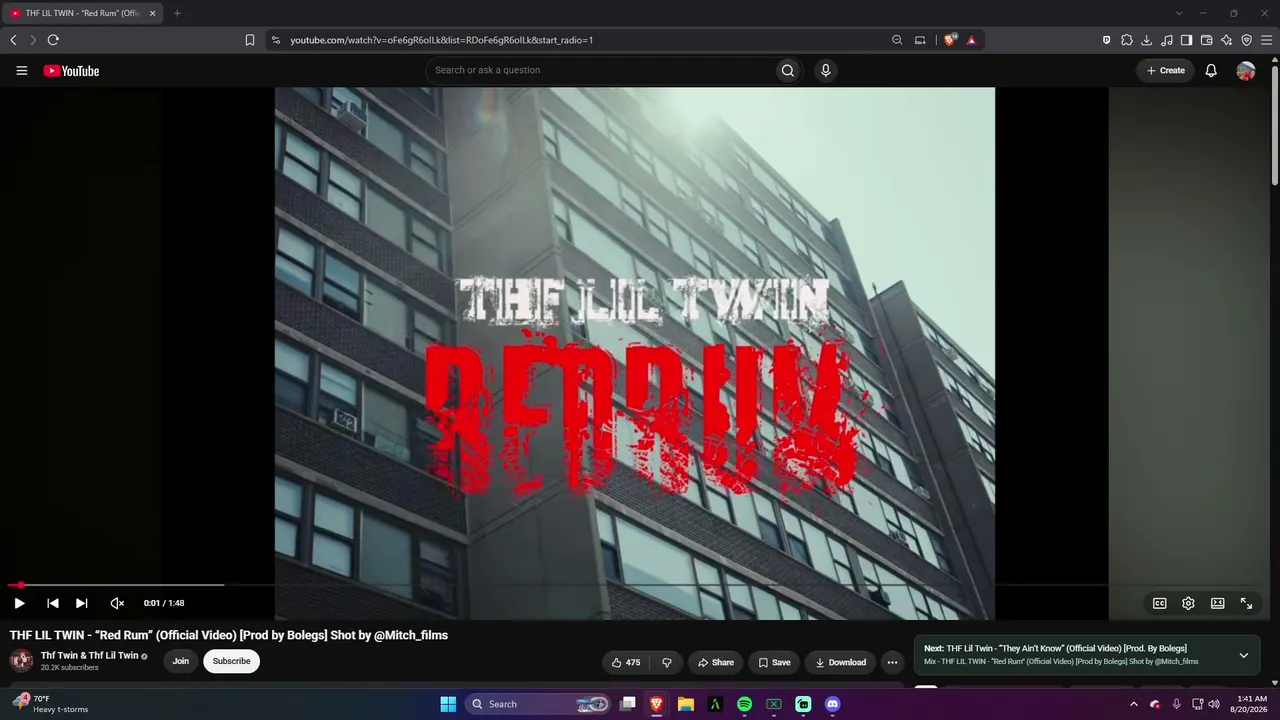Toggle theater mode on the player
The image size is (1280, 720).
click(1217, 603)
